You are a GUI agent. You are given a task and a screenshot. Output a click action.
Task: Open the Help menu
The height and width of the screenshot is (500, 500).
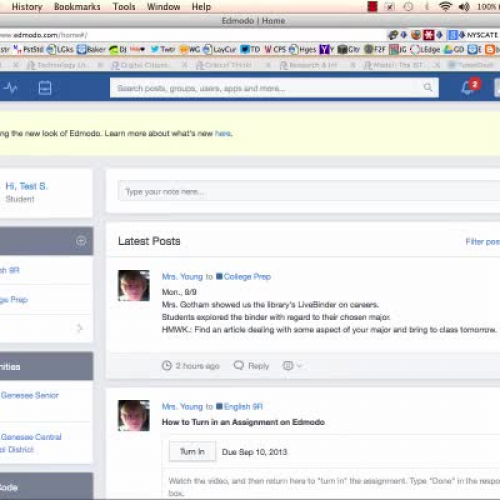point(201,7)
